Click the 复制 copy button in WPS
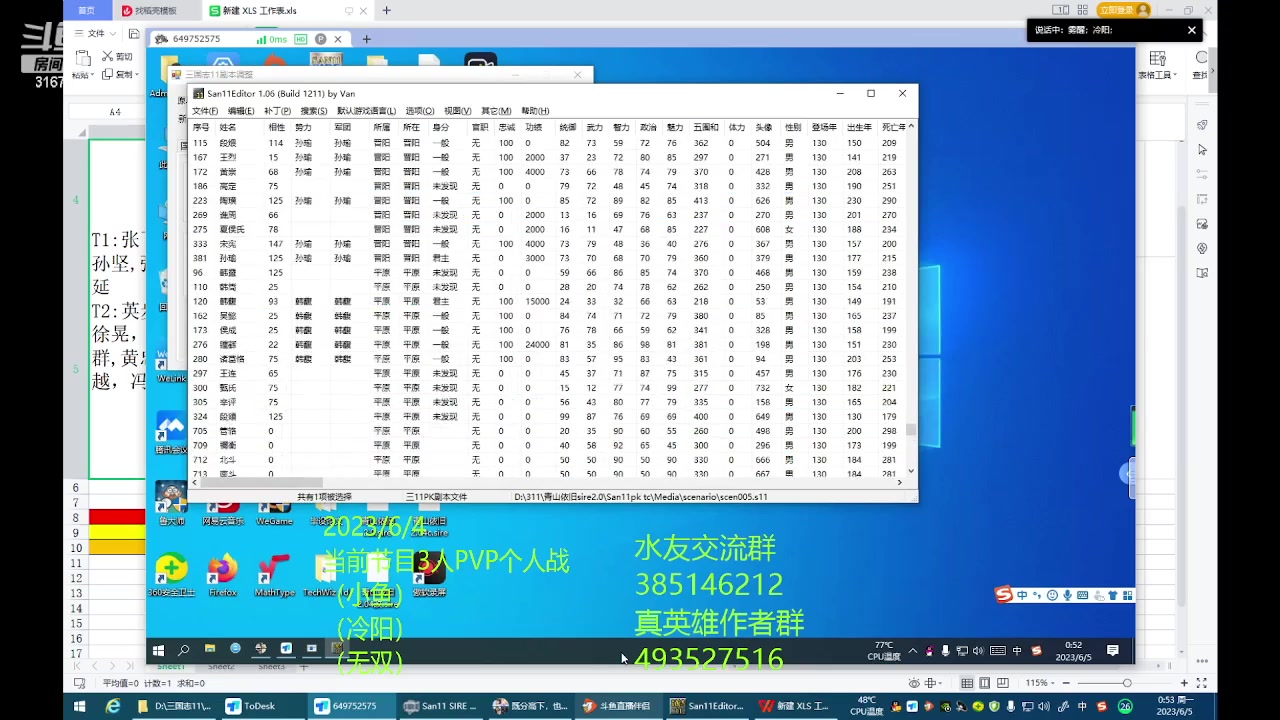This screenshot has width=1280, height=720. (x=120, y=74)
